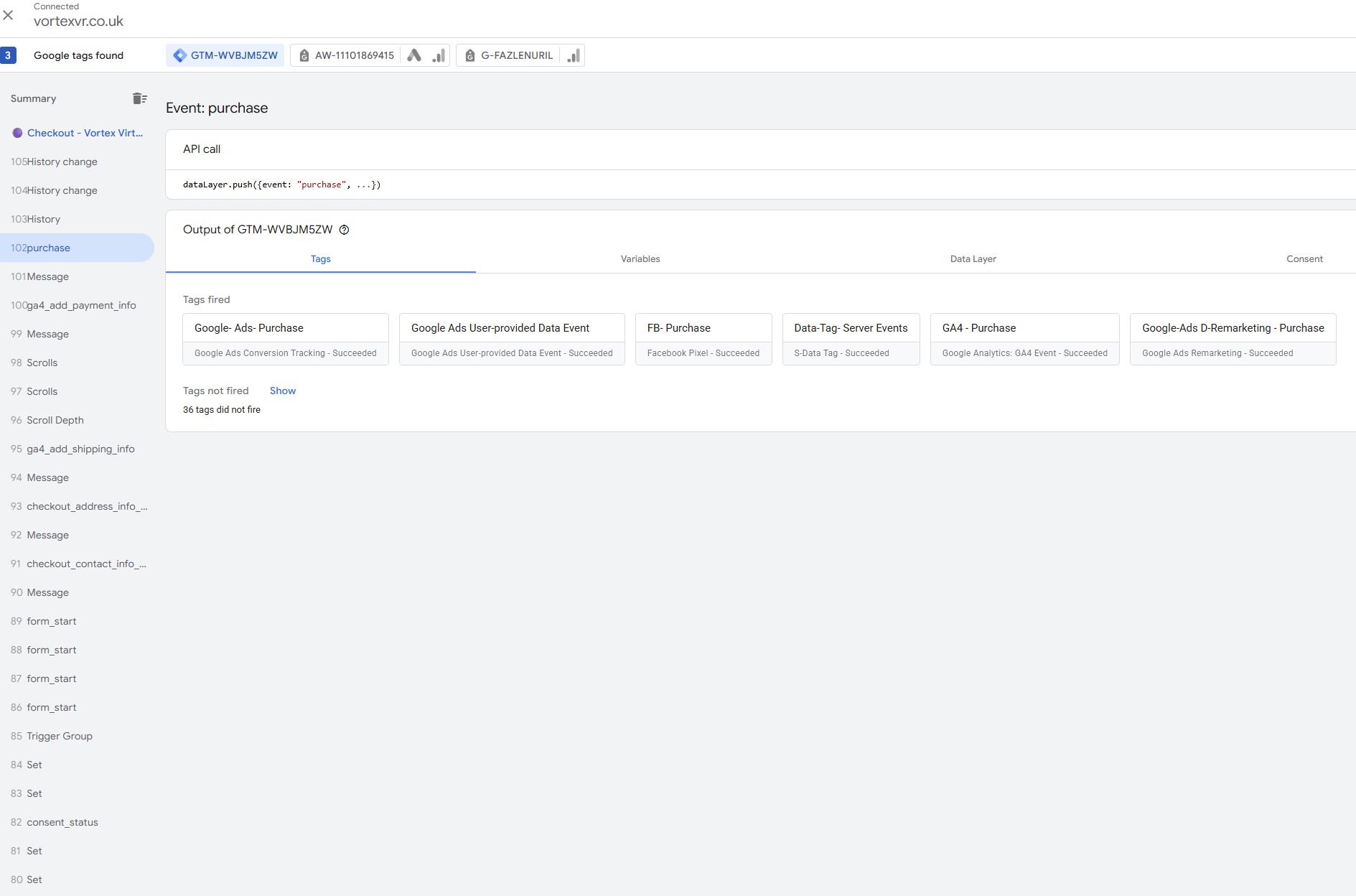Select event 100 ga4_add_payment_info
Image resolution: width=1356 pixels, height=896 pixels.
click(73, 305)
